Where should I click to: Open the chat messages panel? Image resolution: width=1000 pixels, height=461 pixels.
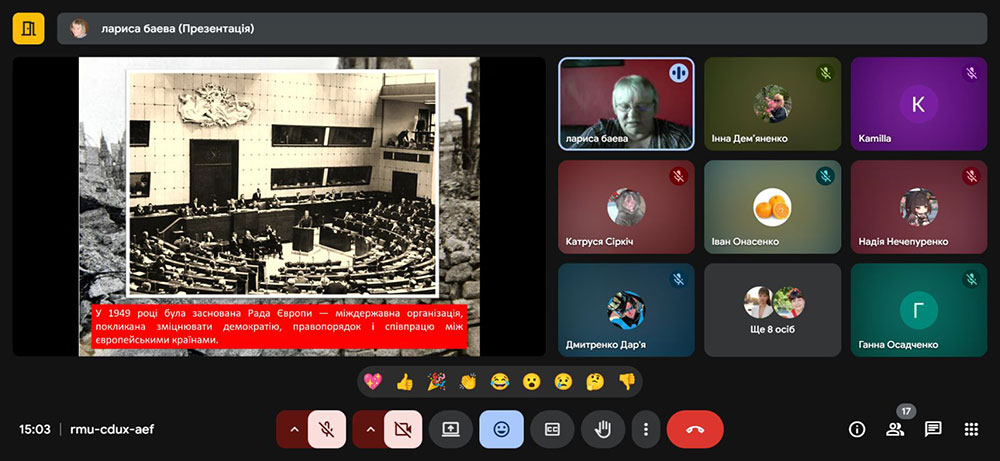click(x=933, y=429)
